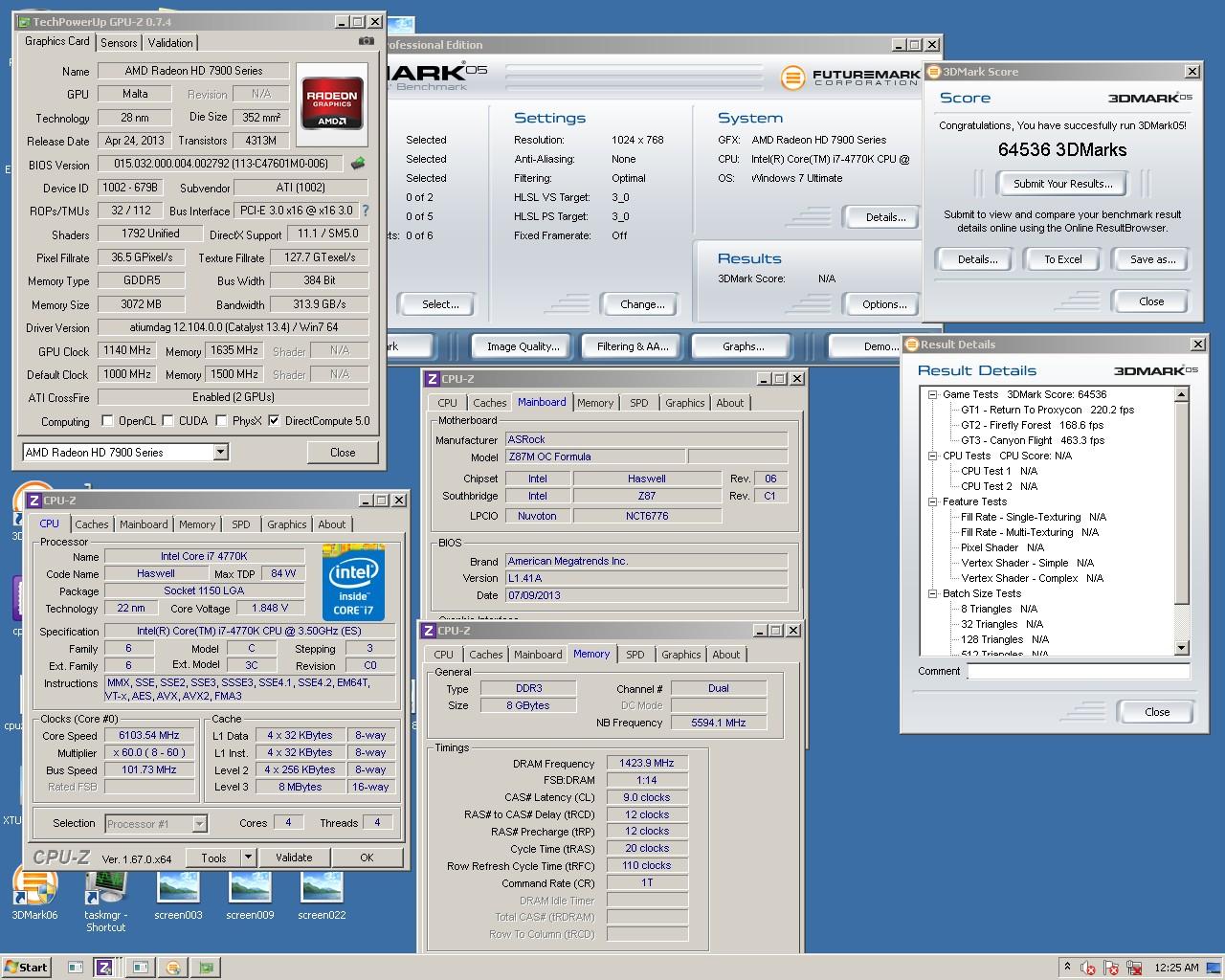
Task: Open Graphics tab in the CPU-Z Memory window
Action: click(681, 655)
